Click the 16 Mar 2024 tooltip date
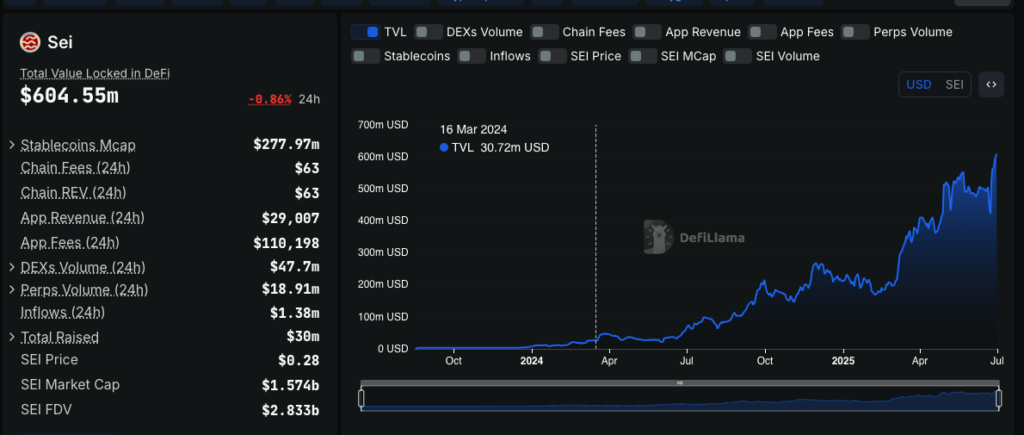Image resolution: width=1024 pixels, height=435 pixels. 473,129
